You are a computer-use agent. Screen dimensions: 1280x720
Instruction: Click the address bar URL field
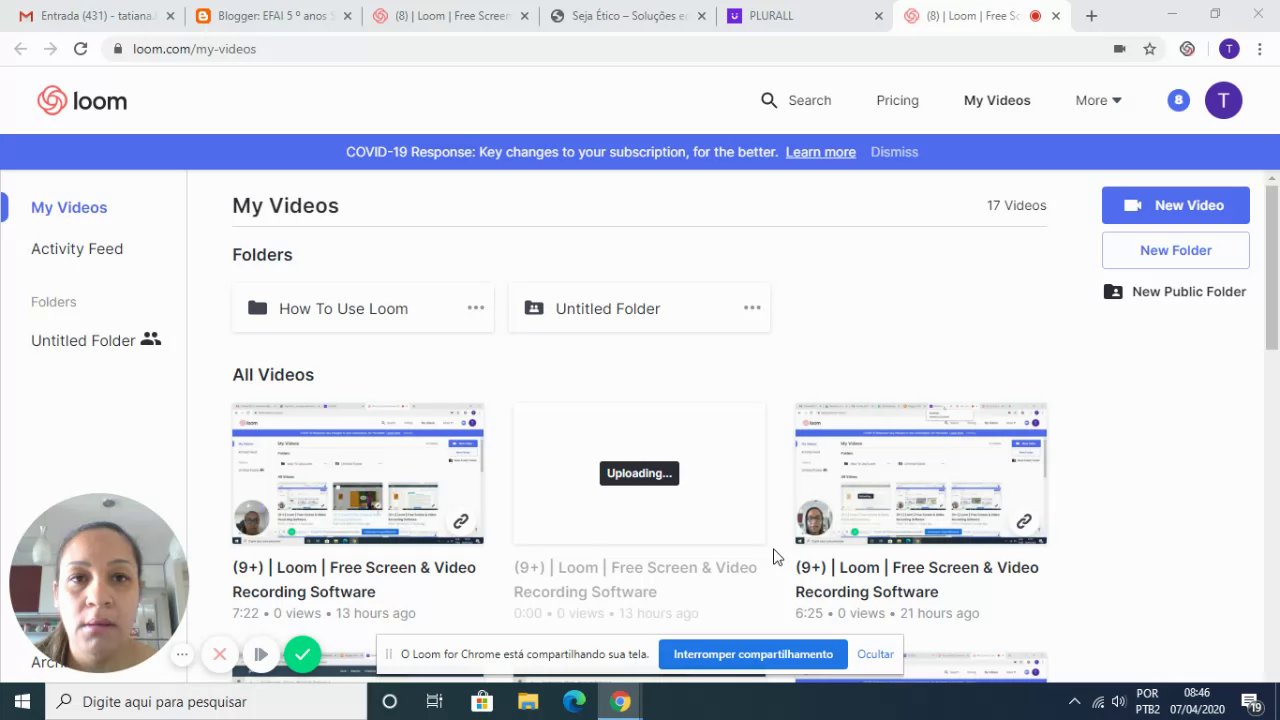(600, 48)
